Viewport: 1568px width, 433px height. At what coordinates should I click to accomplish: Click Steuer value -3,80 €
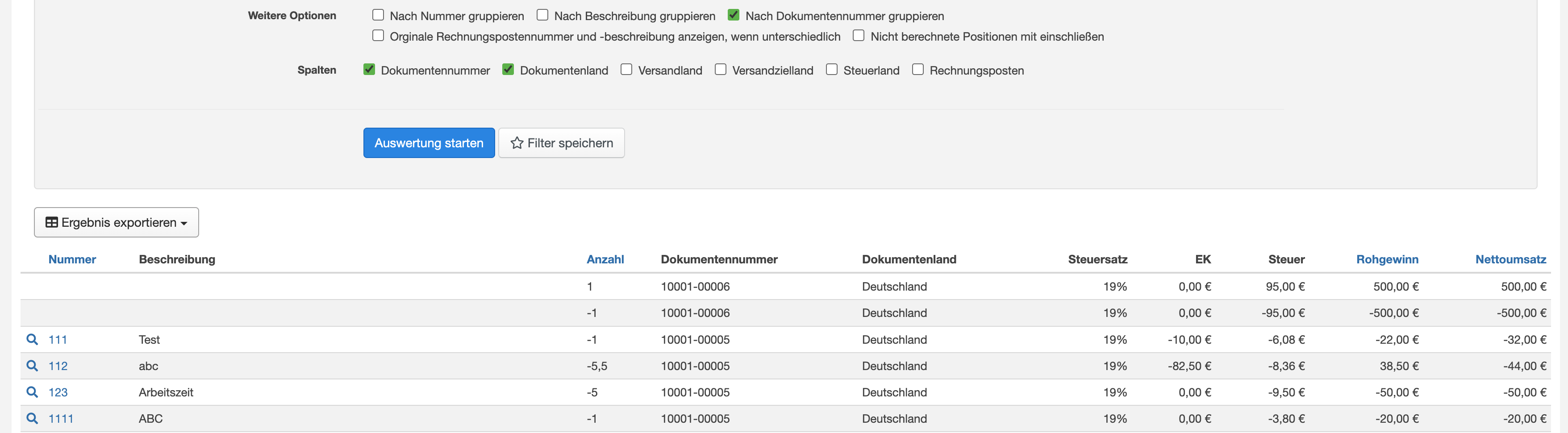[1286, 419]
